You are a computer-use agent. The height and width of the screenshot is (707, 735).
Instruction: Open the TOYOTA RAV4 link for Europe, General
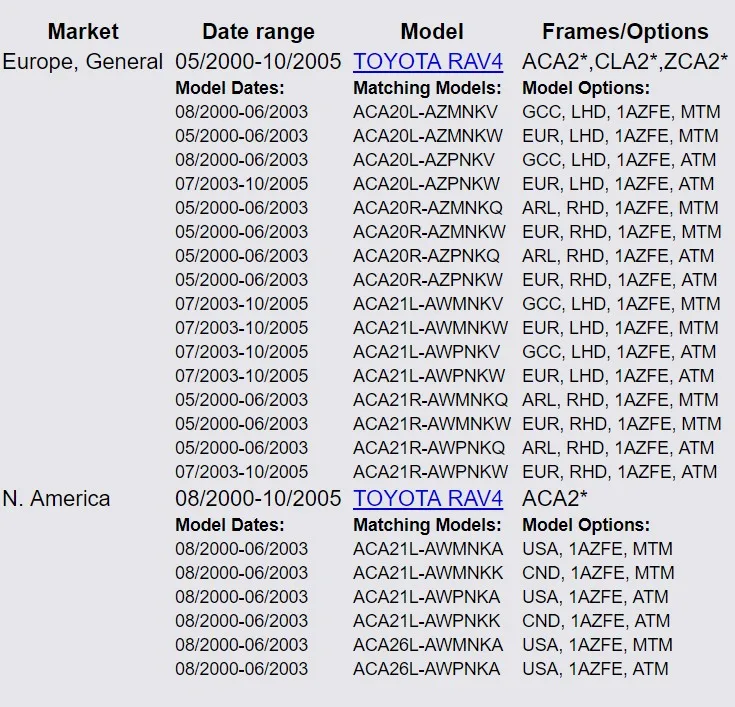coord(428,62)
